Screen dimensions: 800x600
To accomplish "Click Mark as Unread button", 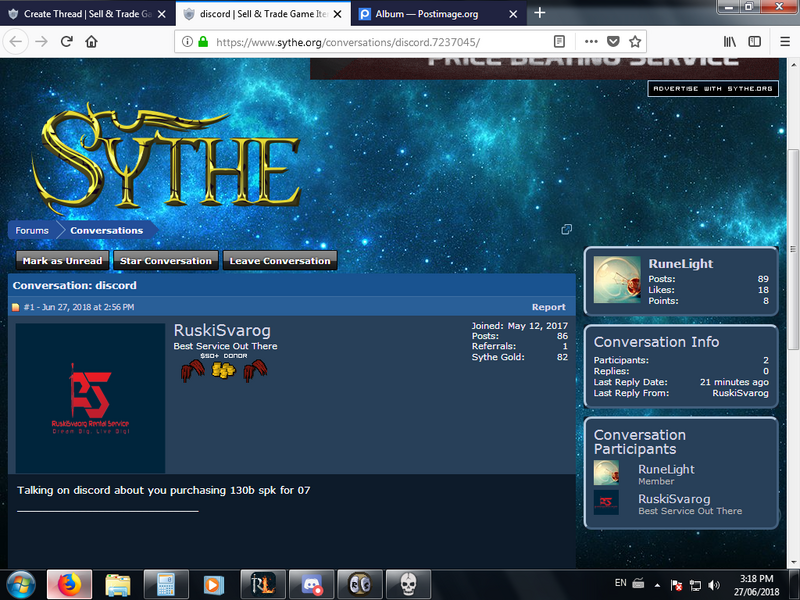I will tap(62, 260).
